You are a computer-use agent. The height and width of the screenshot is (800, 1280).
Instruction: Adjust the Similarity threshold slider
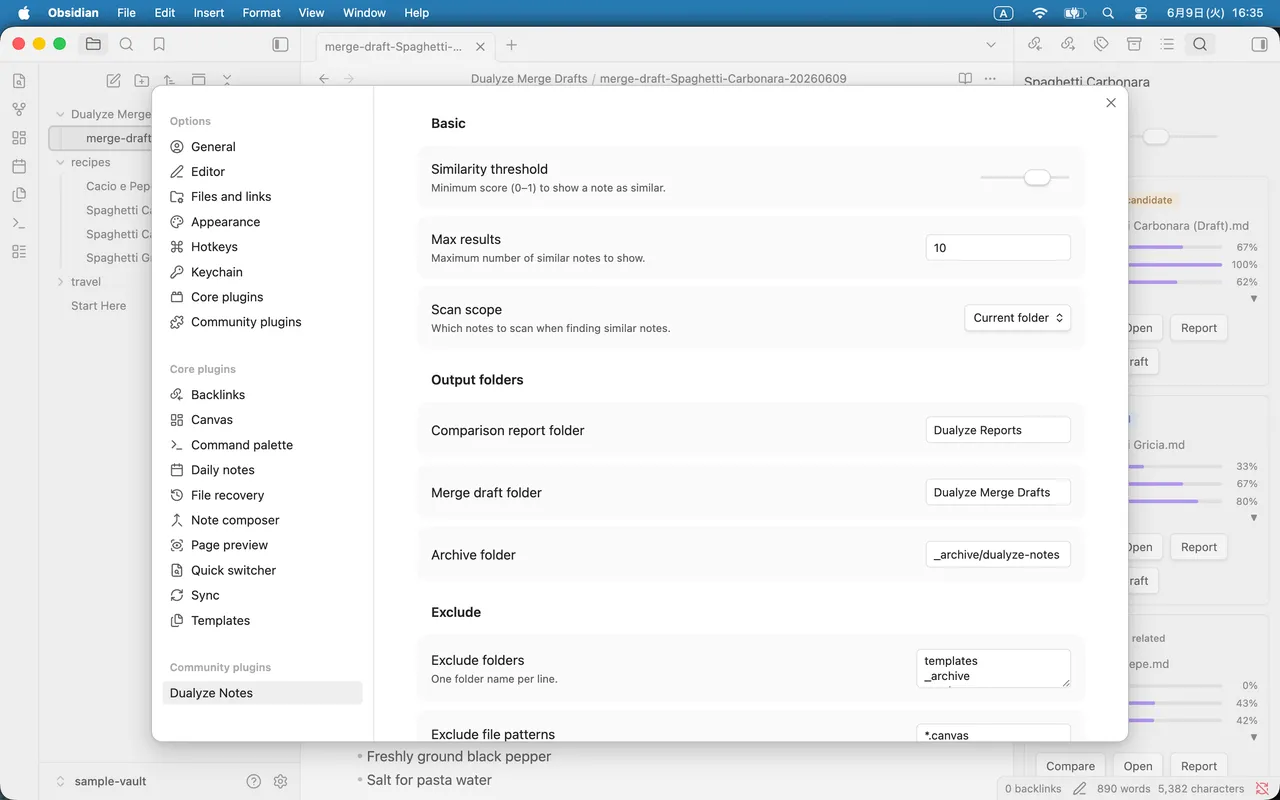(x=1025, y=177)
